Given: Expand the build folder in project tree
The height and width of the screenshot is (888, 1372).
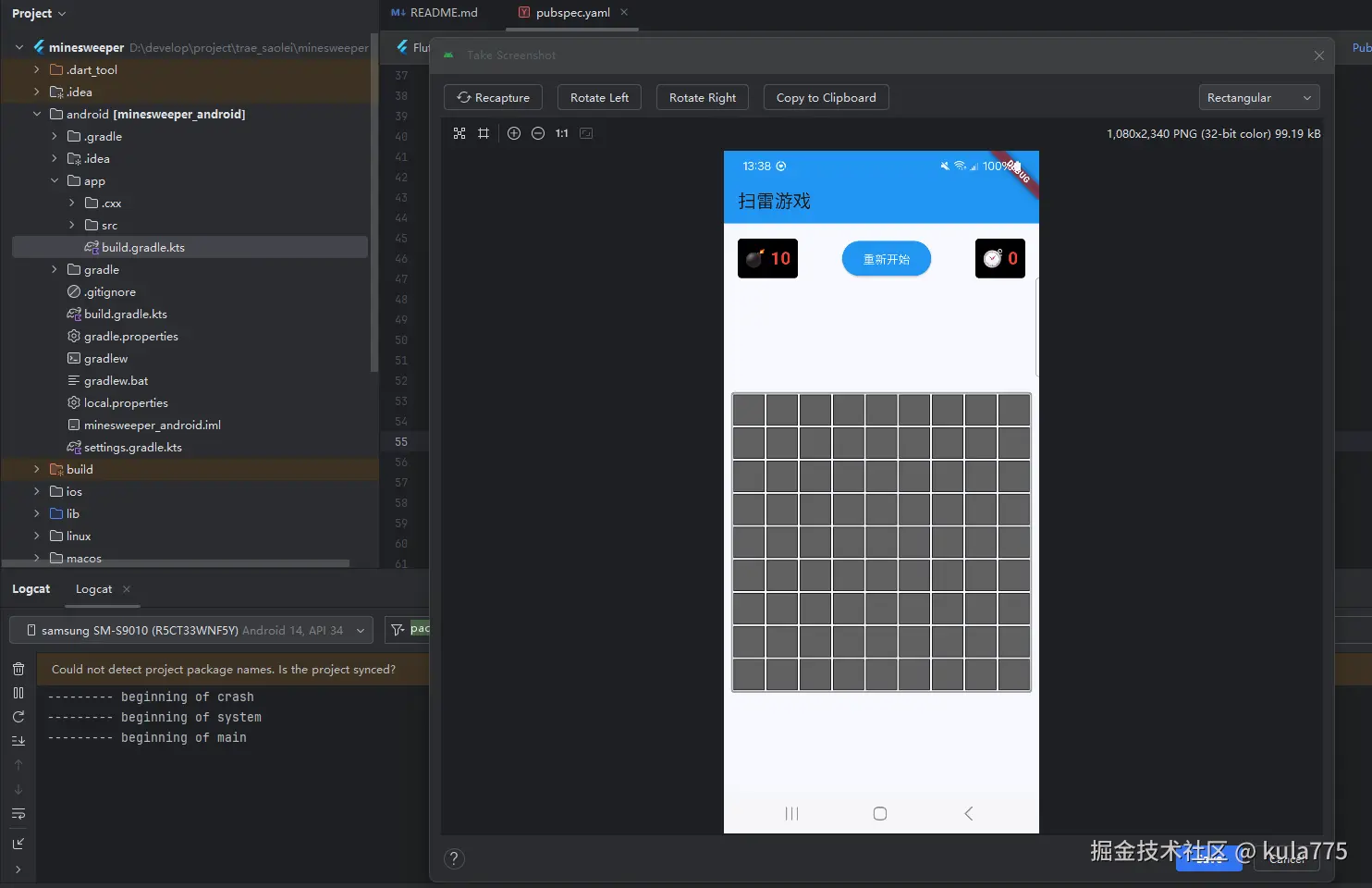Looking at the screenshot, I should point(37,470).
